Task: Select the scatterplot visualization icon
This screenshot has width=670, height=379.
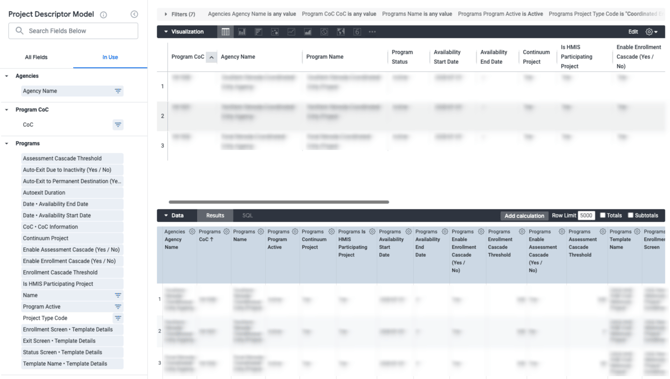Action: pos(275,32)
